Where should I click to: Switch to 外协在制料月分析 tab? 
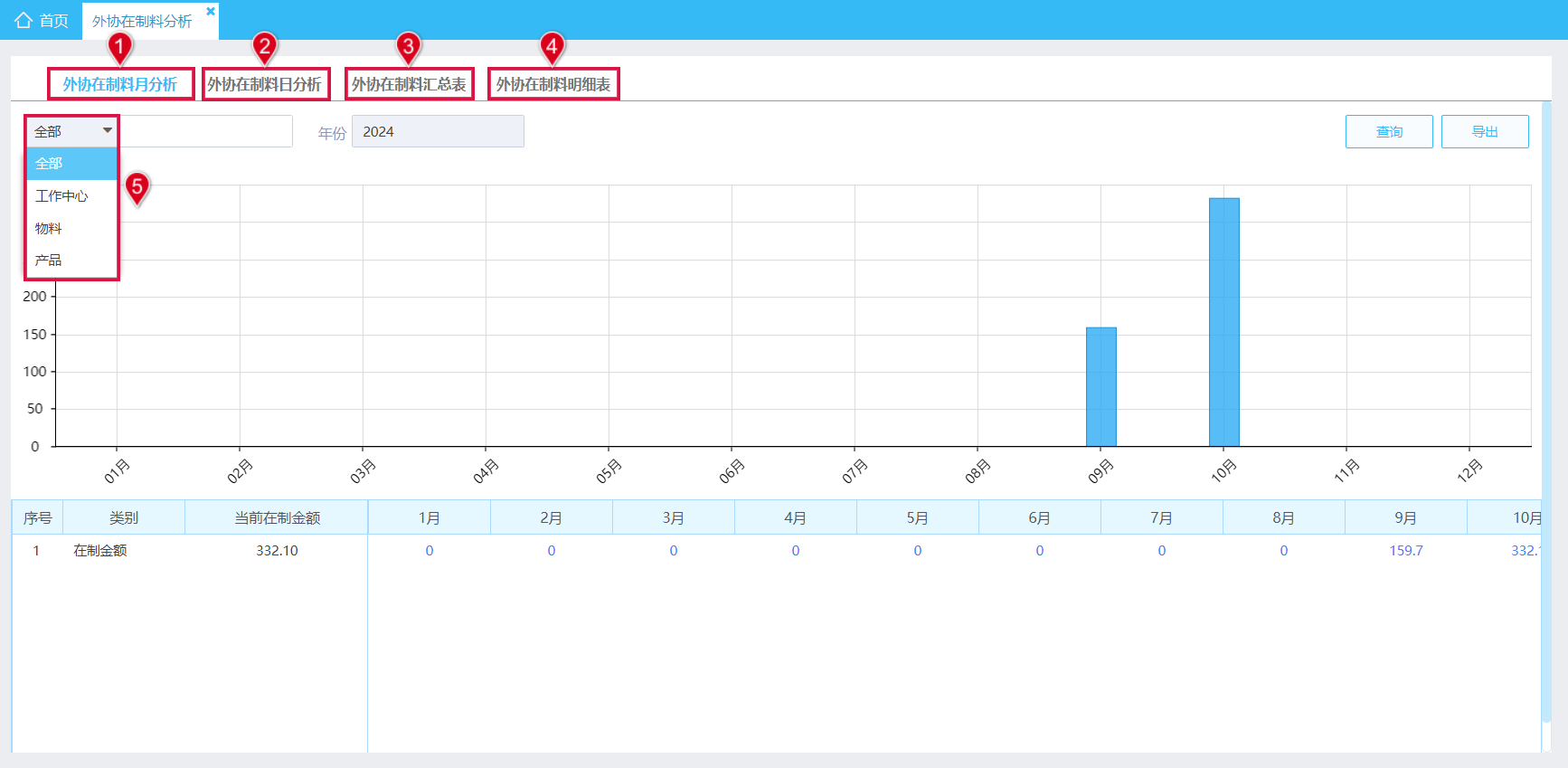[120, 84]
